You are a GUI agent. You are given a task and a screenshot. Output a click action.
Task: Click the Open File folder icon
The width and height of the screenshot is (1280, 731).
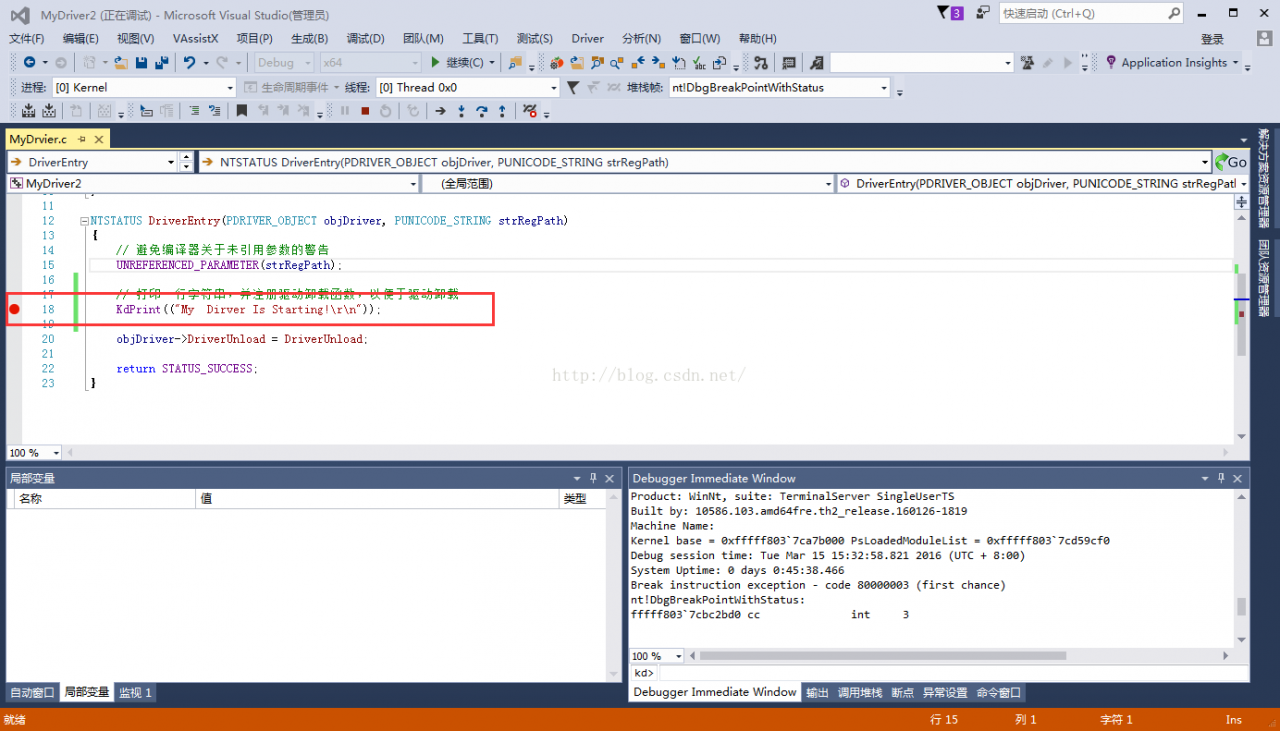click(x=121, y=62)
